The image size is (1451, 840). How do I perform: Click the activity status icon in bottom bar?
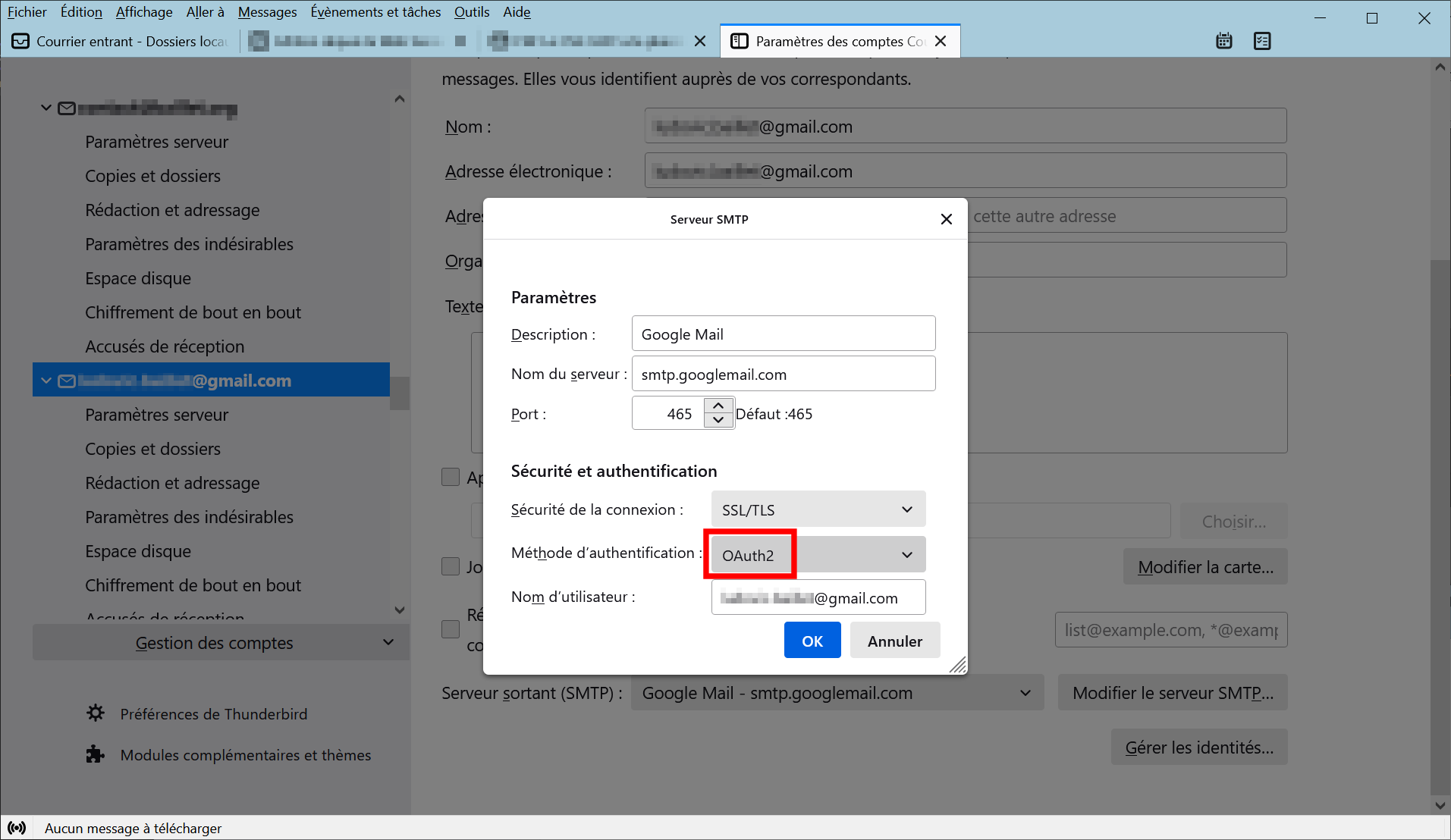(17, 827)
